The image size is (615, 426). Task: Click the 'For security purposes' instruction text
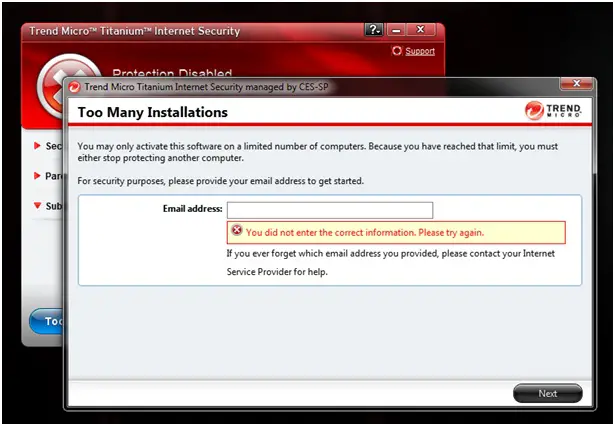tap(220, 181)
